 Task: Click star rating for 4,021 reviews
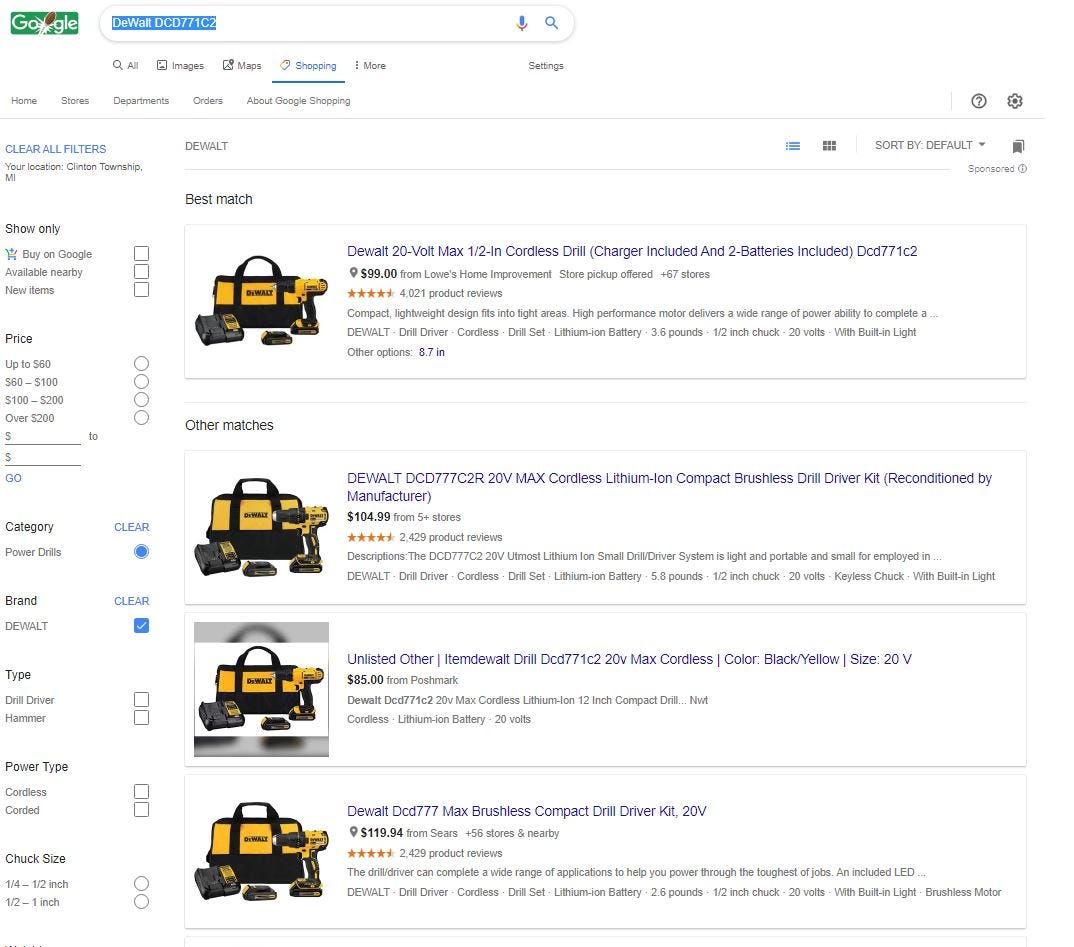coord(371,293)
